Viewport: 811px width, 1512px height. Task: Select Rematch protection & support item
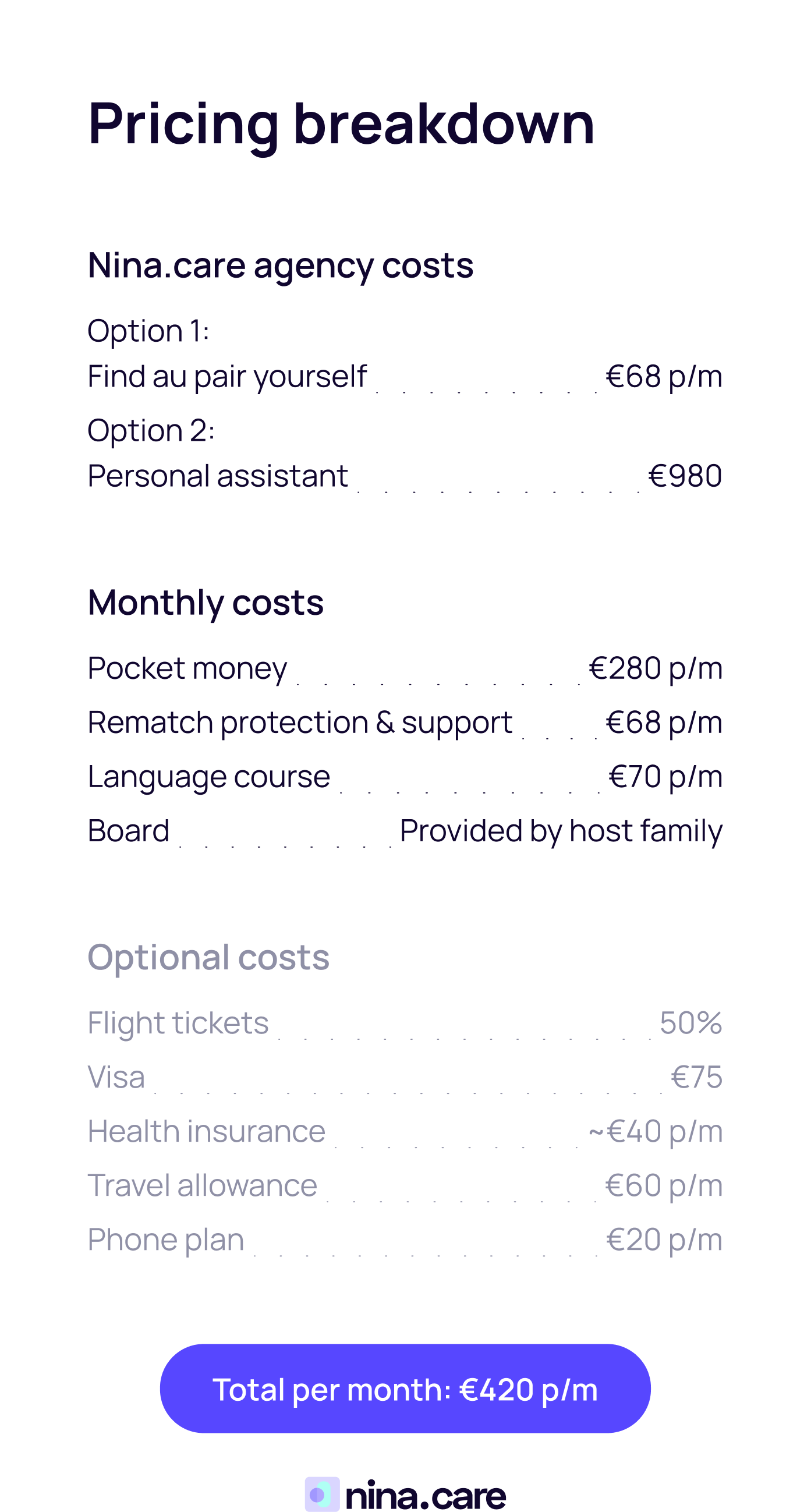[299, 722]
